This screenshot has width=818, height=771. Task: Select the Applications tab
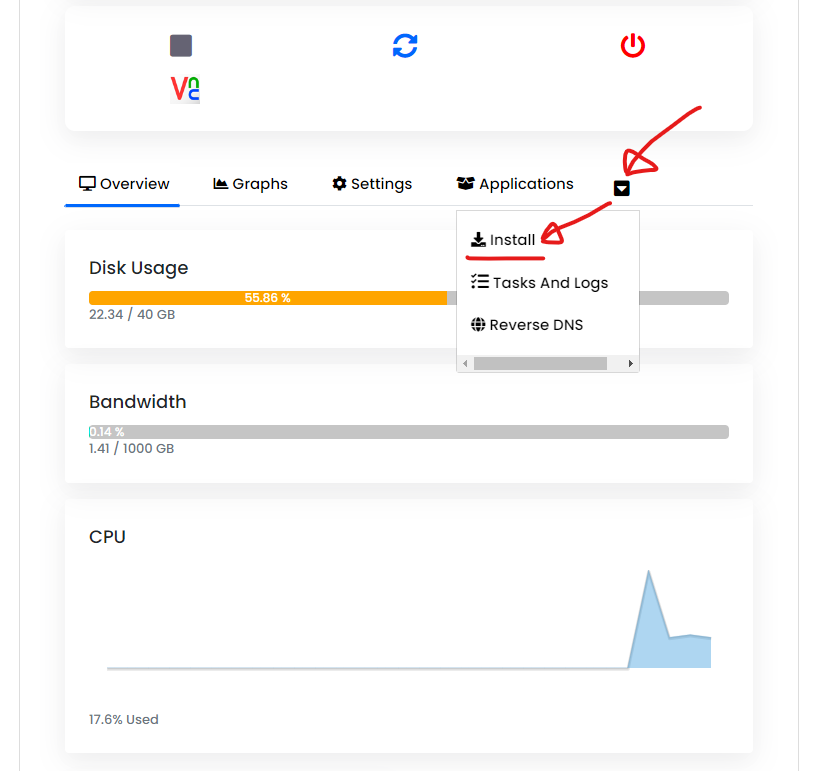pyautogui.click(x=515, y=184)
